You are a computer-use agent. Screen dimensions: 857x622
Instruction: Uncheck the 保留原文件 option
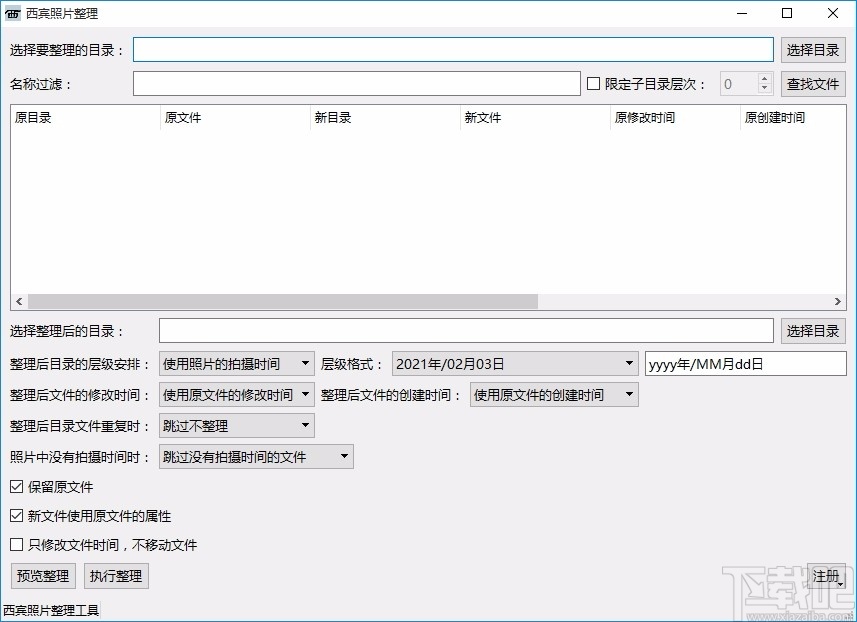[16, 487]
